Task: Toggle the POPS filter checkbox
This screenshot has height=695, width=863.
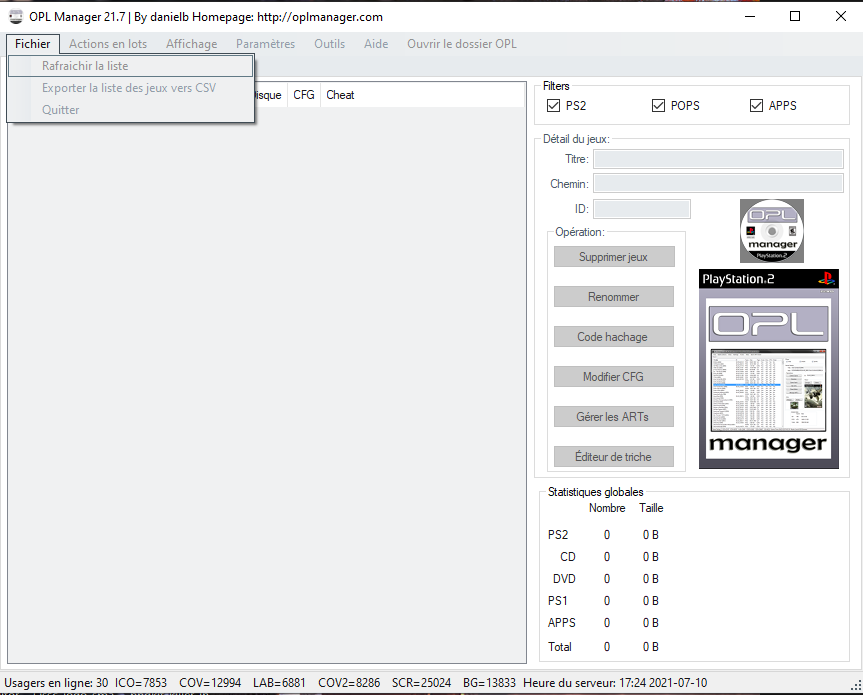Action: (658, 105)
